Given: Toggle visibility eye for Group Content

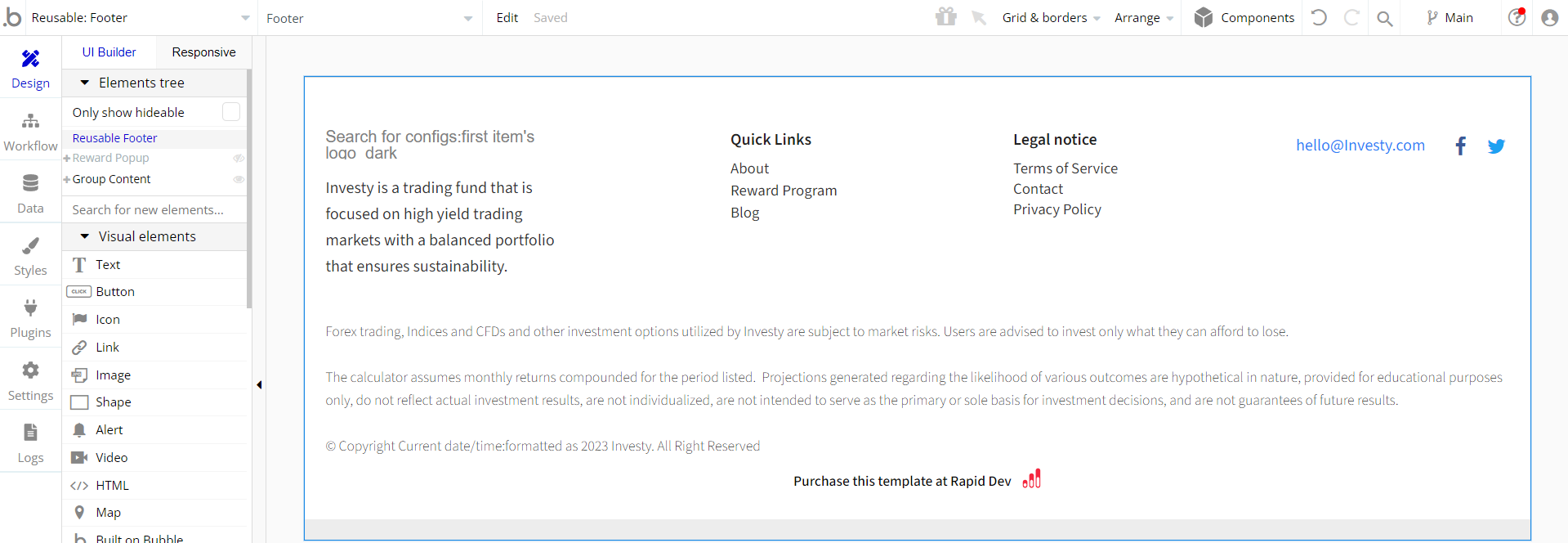Looking at the screenshot, I should (239, 179).
